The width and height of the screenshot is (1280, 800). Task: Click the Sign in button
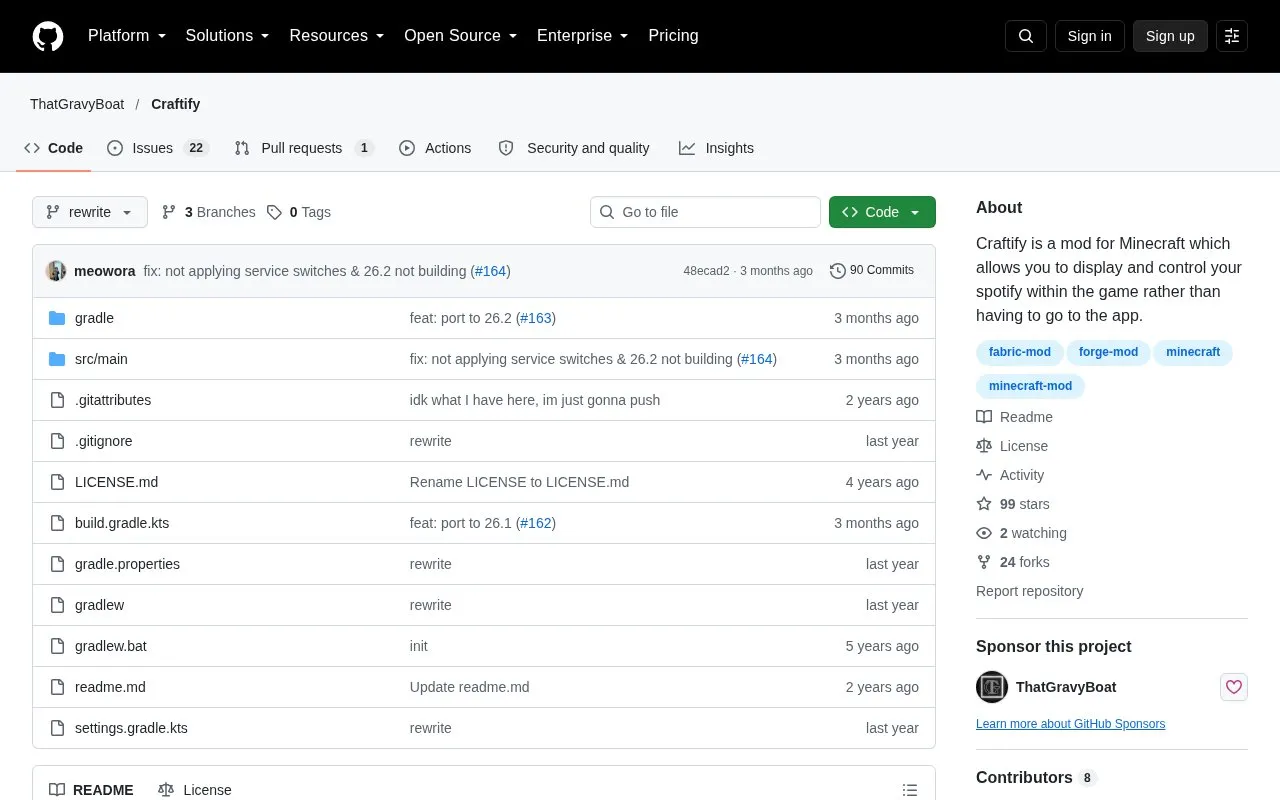point(1089,36)
